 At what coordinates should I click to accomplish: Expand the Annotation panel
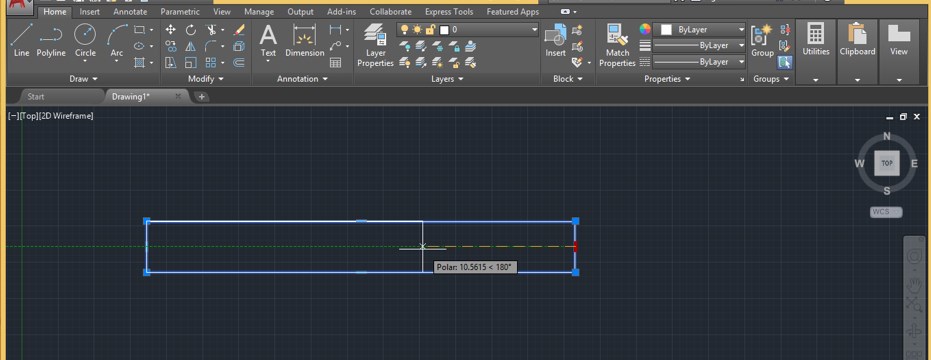tap(303, 78)
